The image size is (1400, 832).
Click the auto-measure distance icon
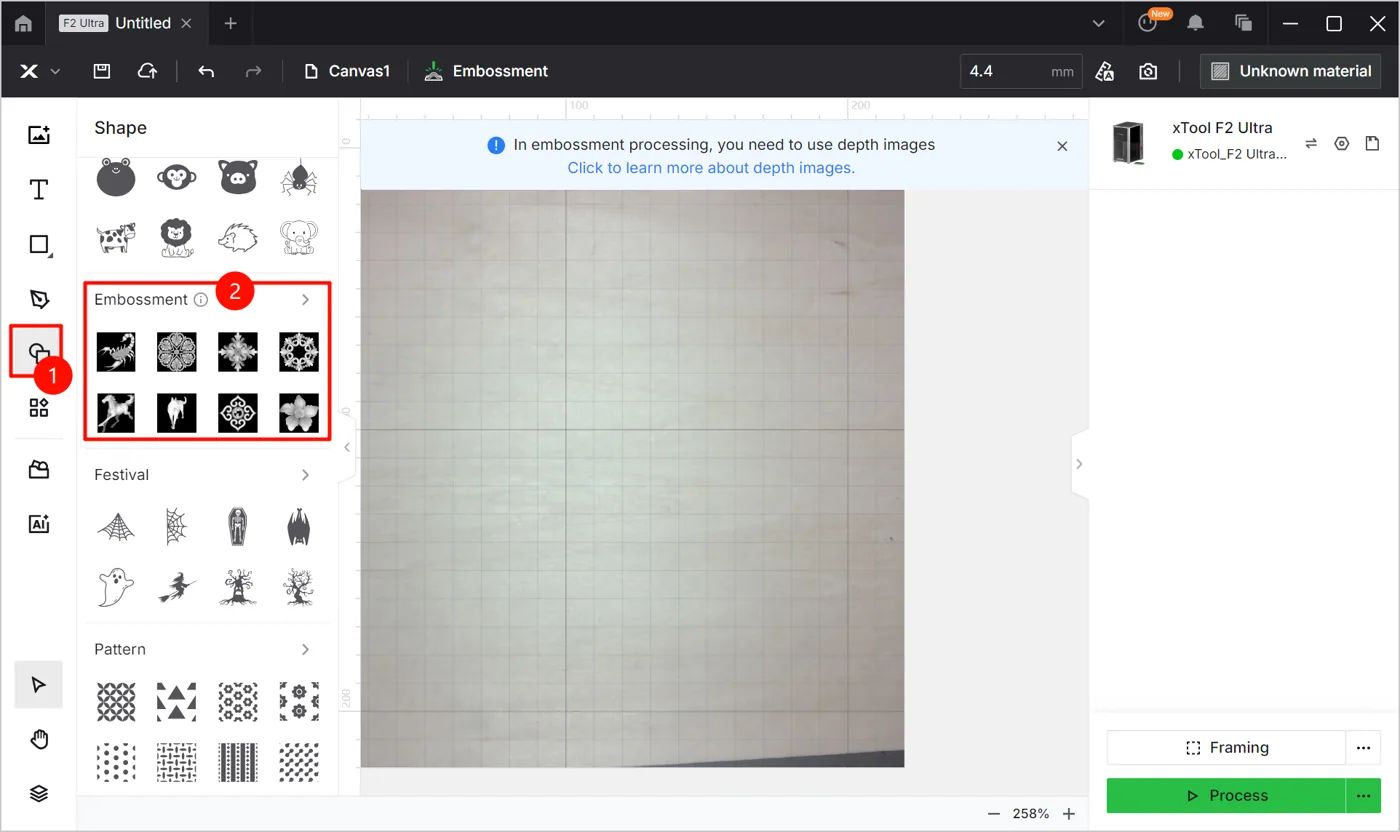(x=1105, y=71)
